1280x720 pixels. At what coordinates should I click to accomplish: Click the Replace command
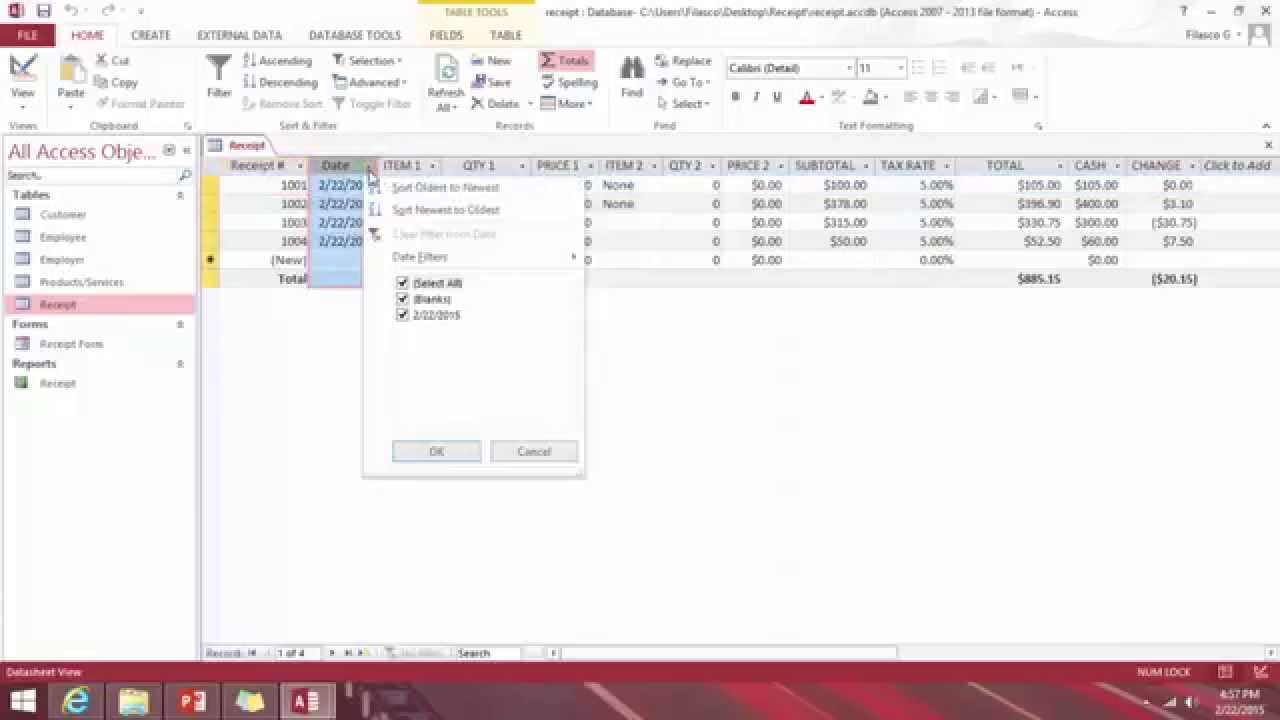click(x=684, y=61)
